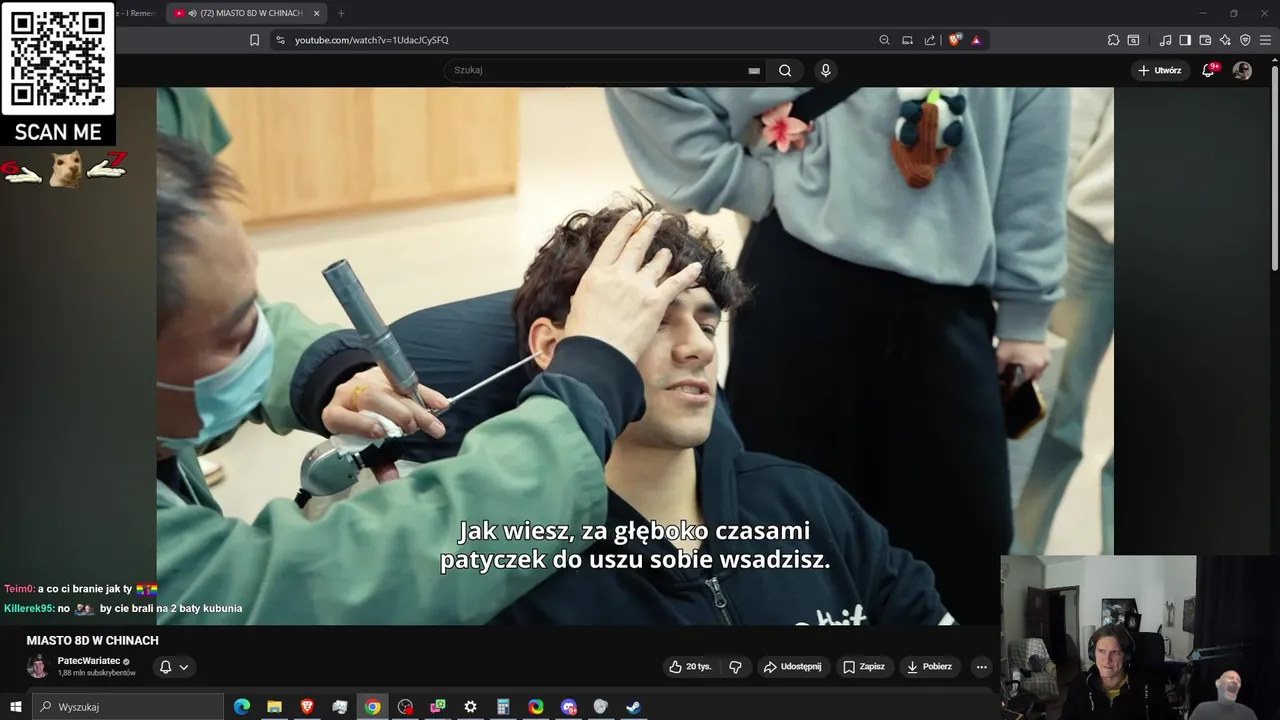Click the zoom magnifier icon in address bar
Image resolution: width=1280 pixels, height=720 pixels.
884,40
